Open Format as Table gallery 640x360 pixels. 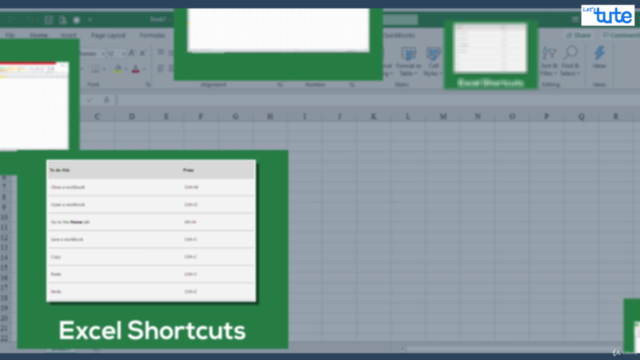coord(408,61)
